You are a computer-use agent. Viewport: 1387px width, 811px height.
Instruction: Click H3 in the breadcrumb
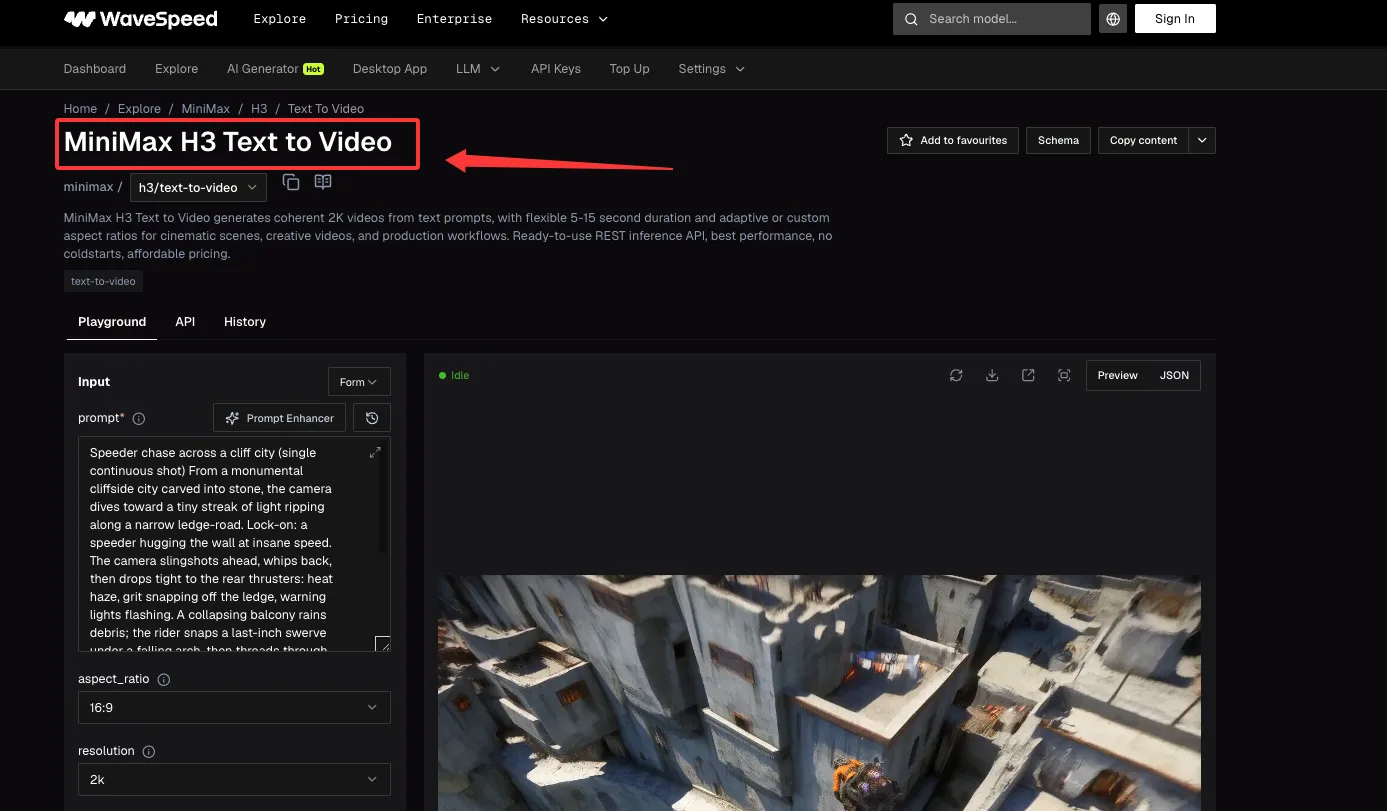[x=259, y=109]
